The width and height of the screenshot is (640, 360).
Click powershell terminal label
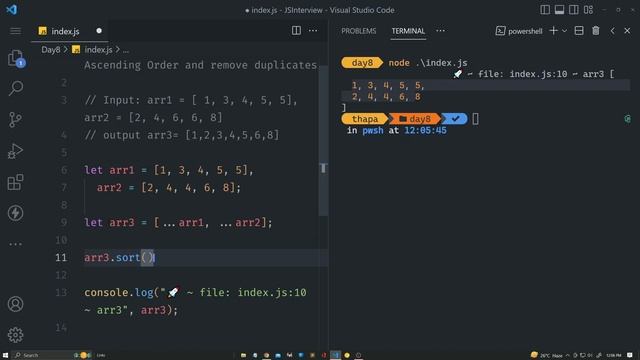(519, 31)
